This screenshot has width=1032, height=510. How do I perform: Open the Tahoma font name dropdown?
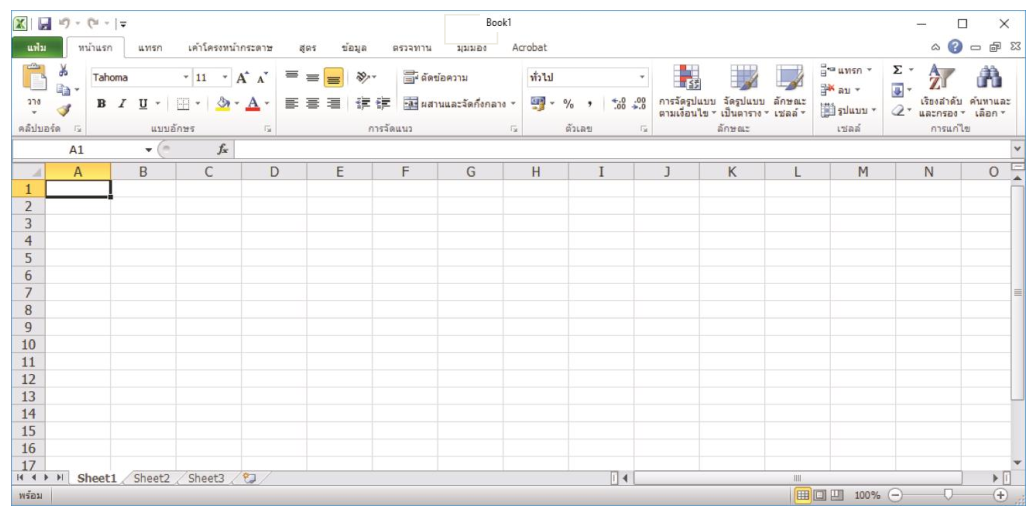click(x=186, y=78)
